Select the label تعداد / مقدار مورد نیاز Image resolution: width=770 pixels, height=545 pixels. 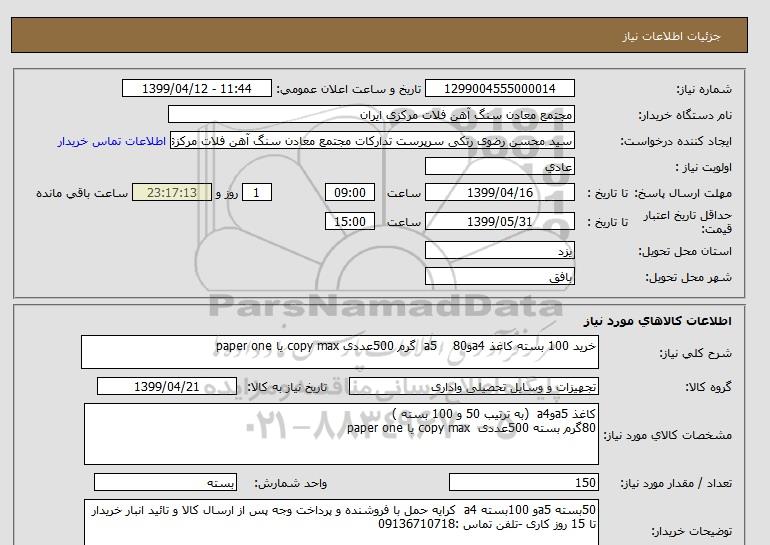click(676, 484)
